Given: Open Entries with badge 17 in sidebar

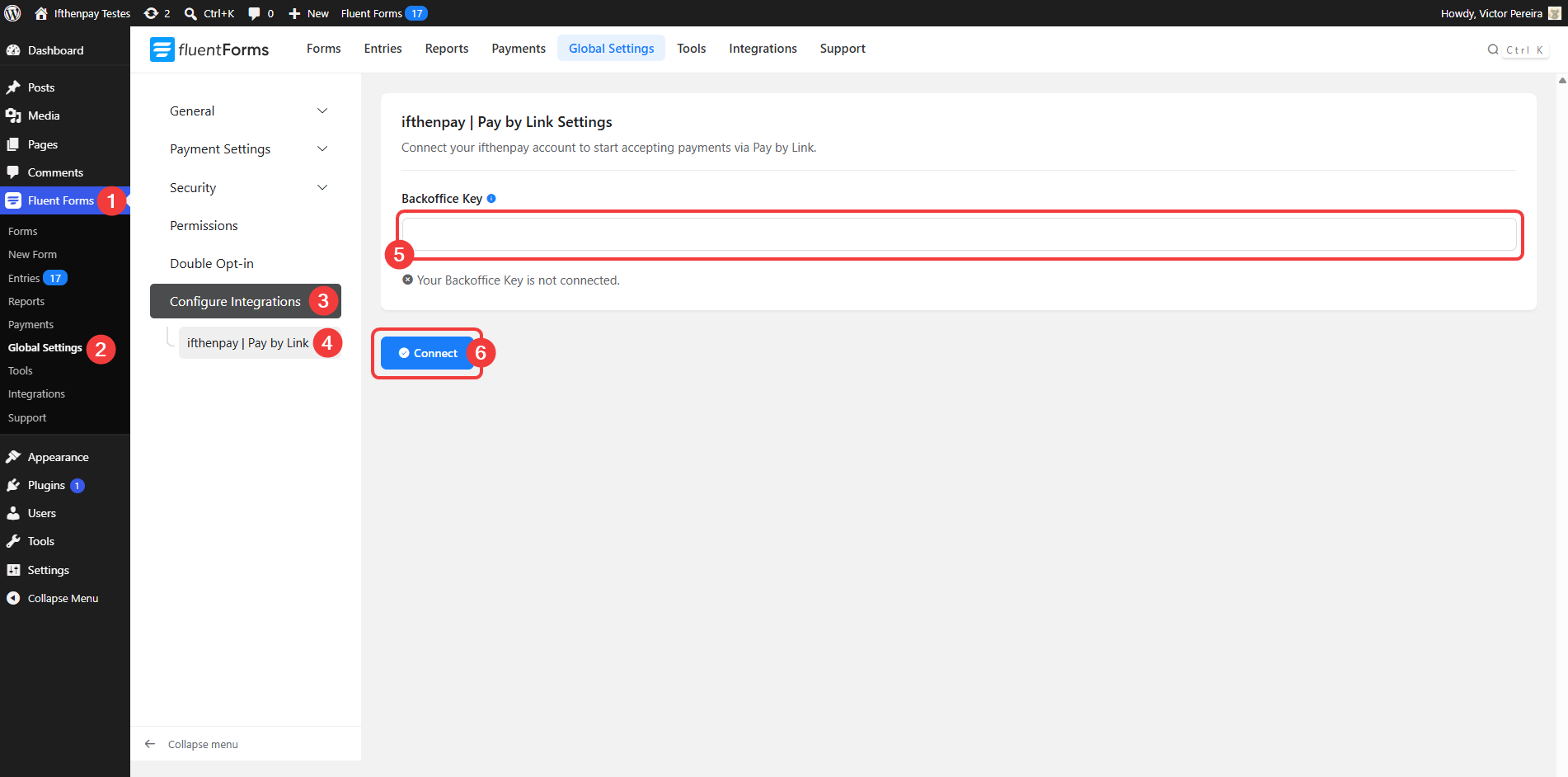Looking at the screenshot, I should [37, 278].
